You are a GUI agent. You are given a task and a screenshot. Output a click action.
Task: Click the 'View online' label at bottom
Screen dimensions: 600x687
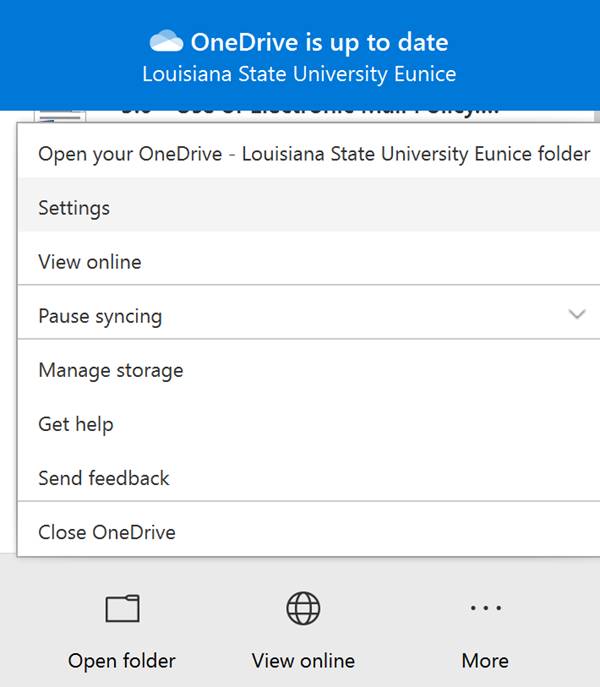303,661
